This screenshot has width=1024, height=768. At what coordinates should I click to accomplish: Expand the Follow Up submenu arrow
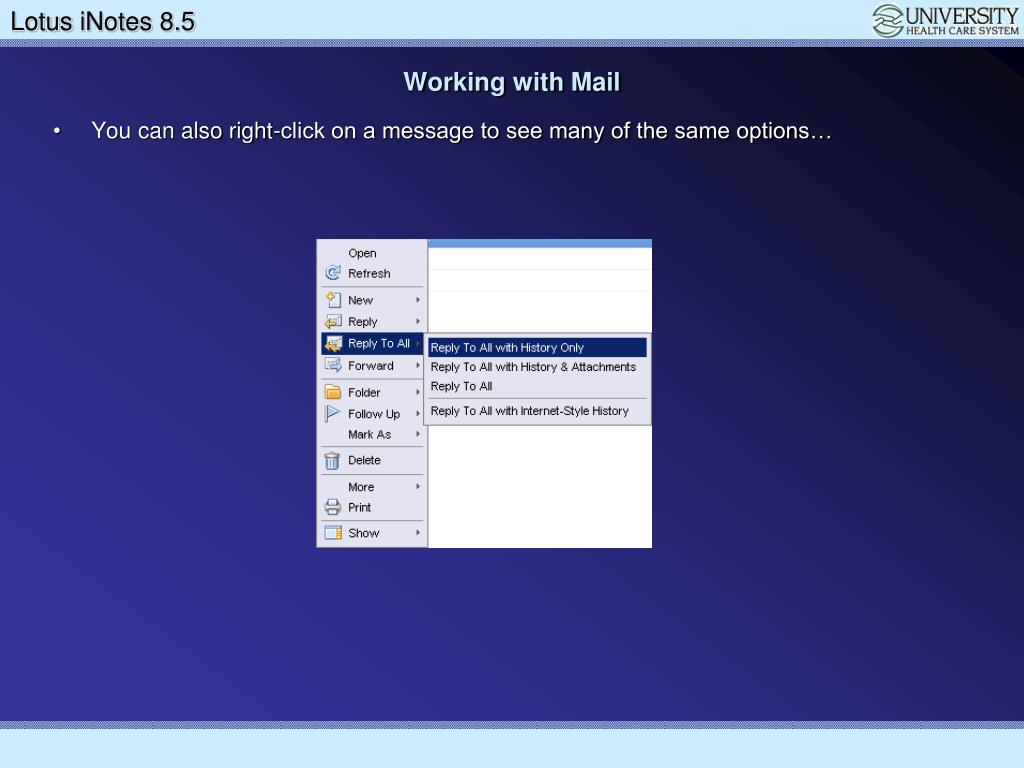418,413
